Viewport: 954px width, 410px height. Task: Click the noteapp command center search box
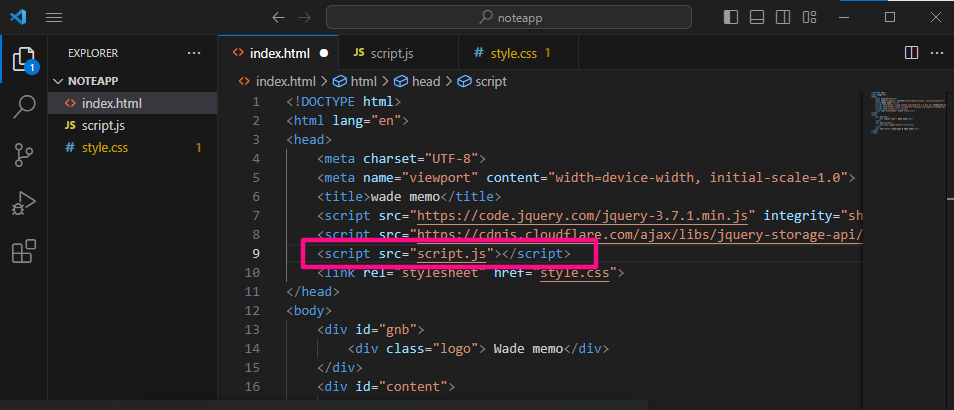(x=509, y=17)
